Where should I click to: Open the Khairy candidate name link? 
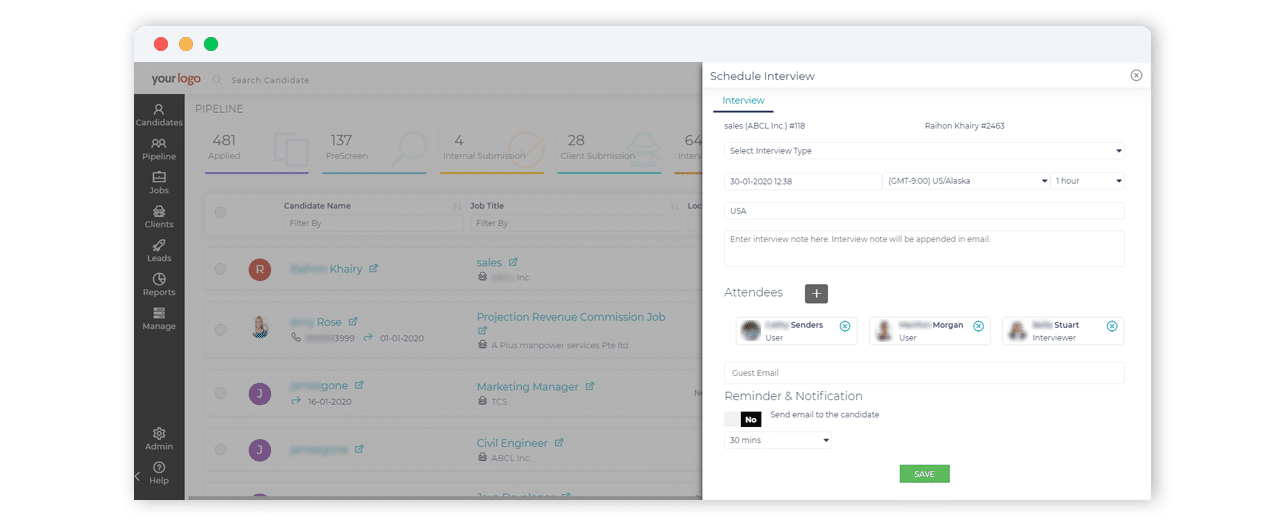pyautogui.click(x=326, y=268)
